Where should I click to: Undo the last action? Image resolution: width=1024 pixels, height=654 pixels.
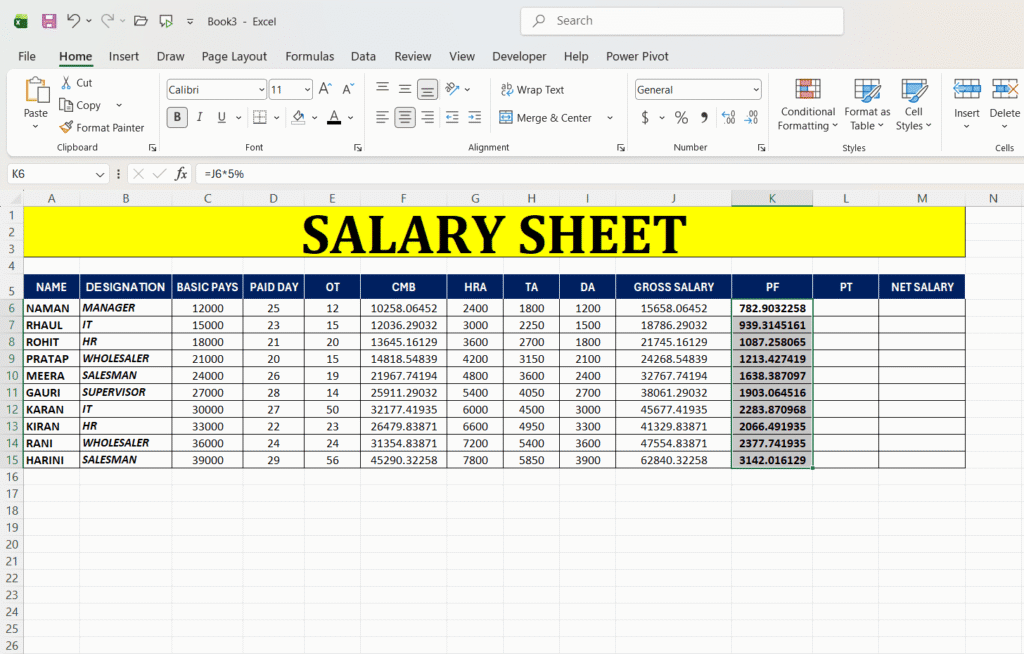pyautogui.click(x=73, y=21)
